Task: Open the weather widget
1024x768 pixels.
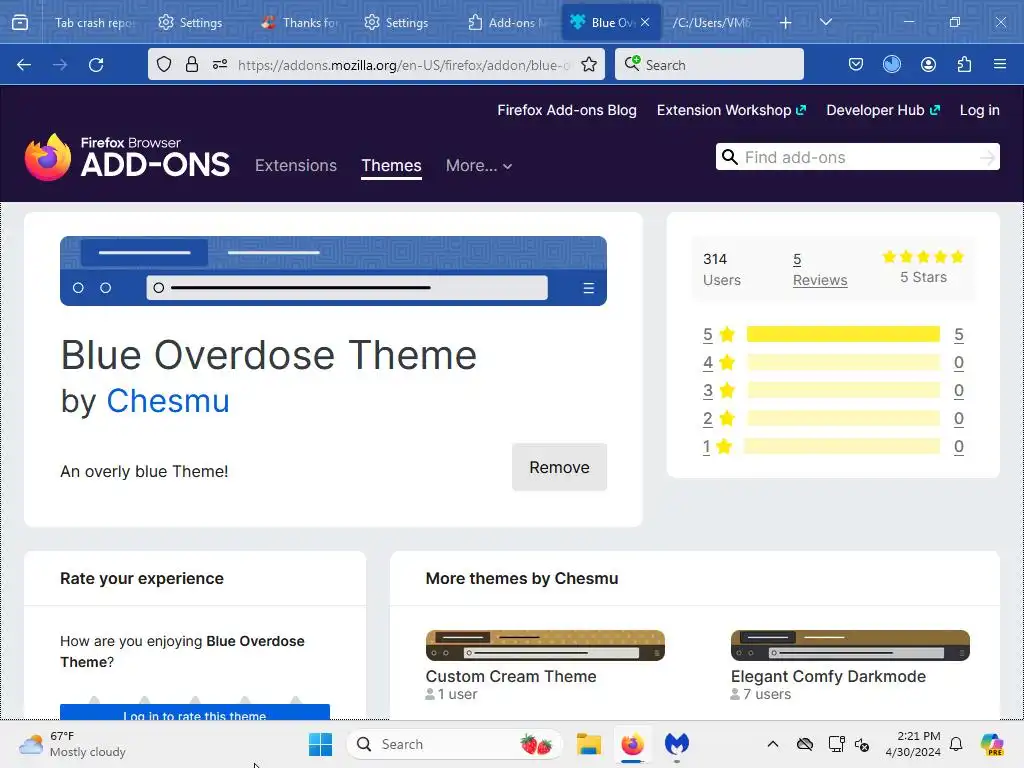Action: click(x=72, y=744)
